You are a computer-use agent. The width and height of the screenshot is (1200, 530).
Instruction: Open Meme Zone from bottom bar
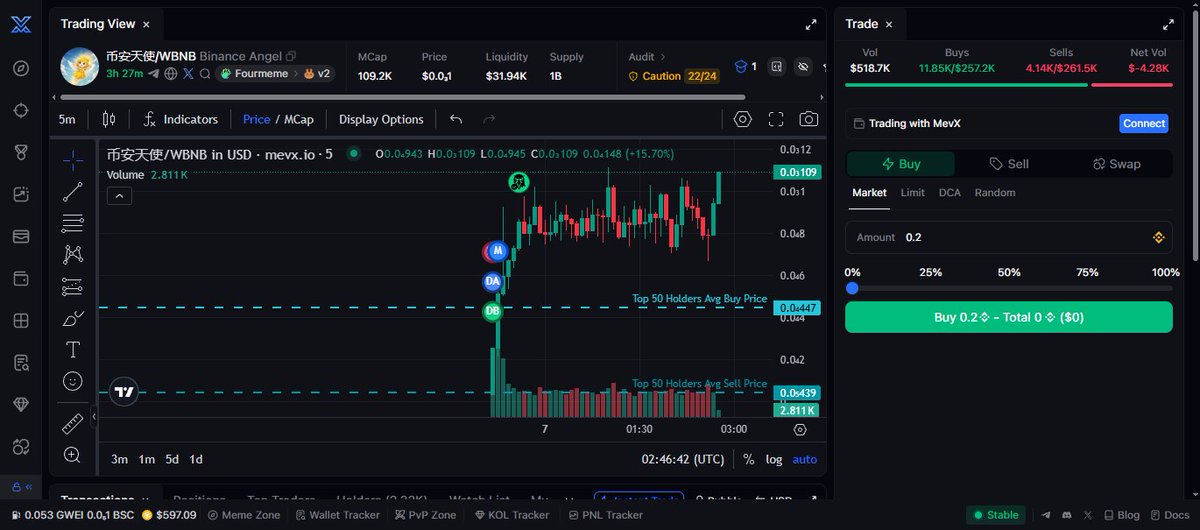click(x=245, y=515)
